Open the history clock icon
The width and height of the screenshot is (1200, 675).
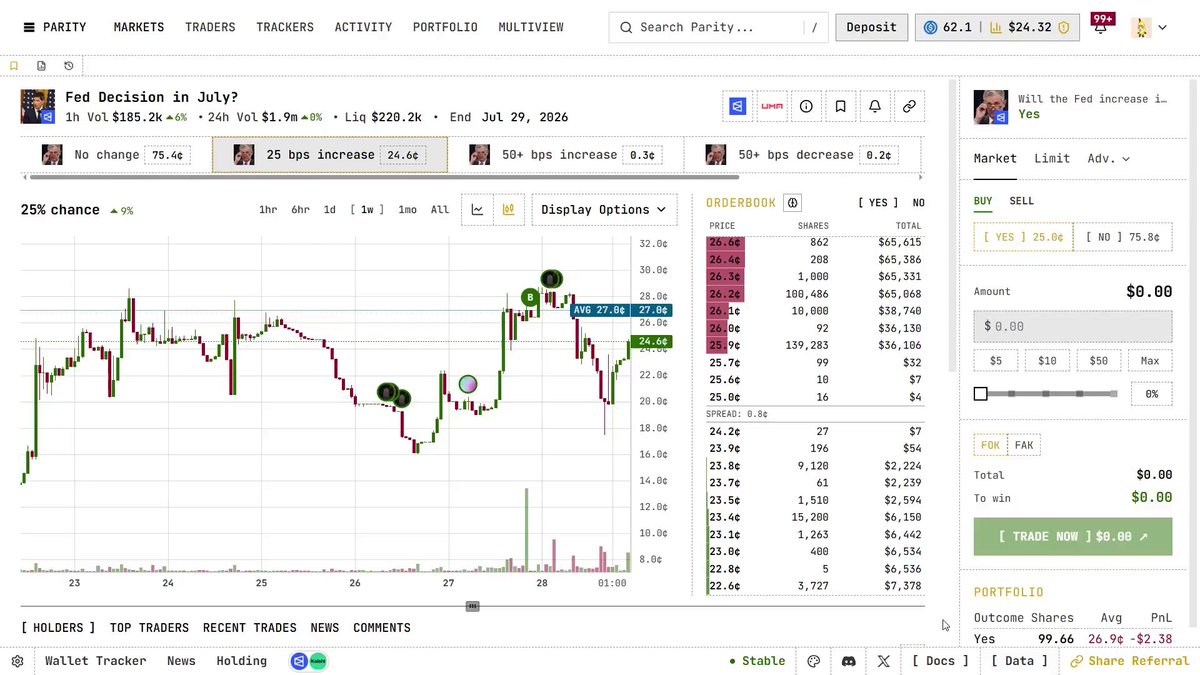click(x=68, y=66)
